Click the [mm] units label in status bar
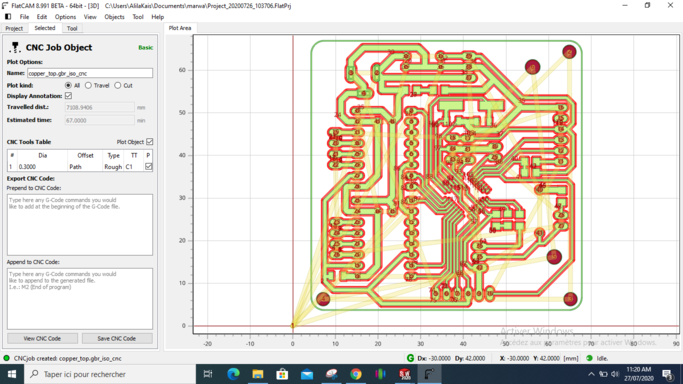The width and height of the screenshot is (683, 384). click(571, 358)
